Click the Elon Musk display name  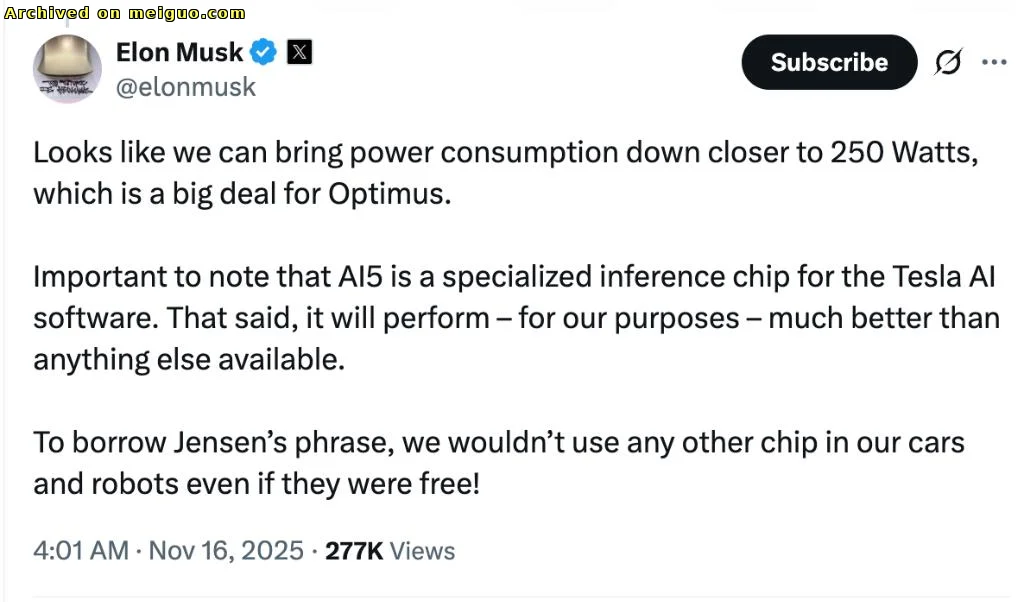click(179, 52)
